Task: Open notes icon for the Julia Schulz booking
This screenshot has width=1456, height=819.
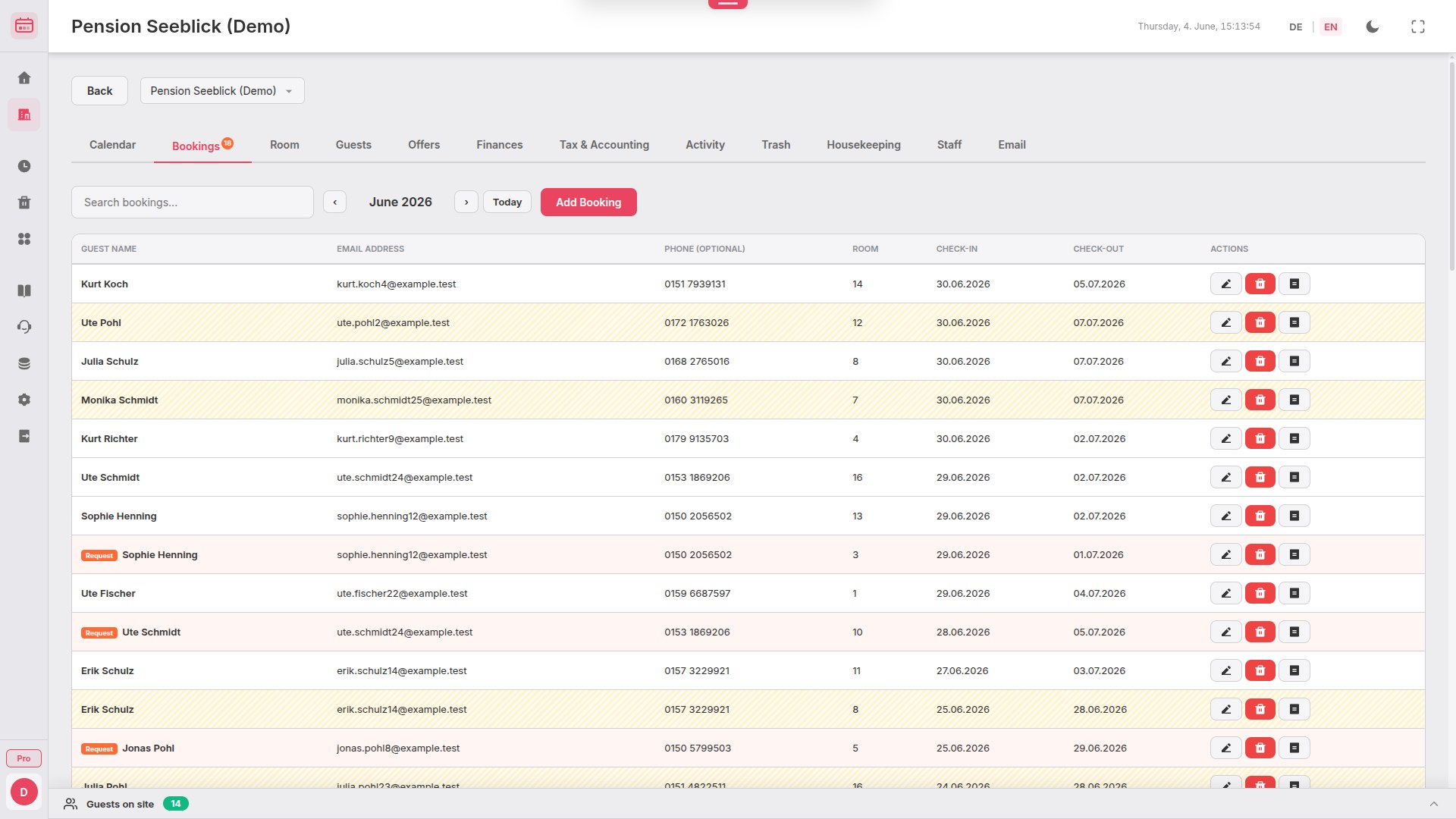Action: 1294,361
